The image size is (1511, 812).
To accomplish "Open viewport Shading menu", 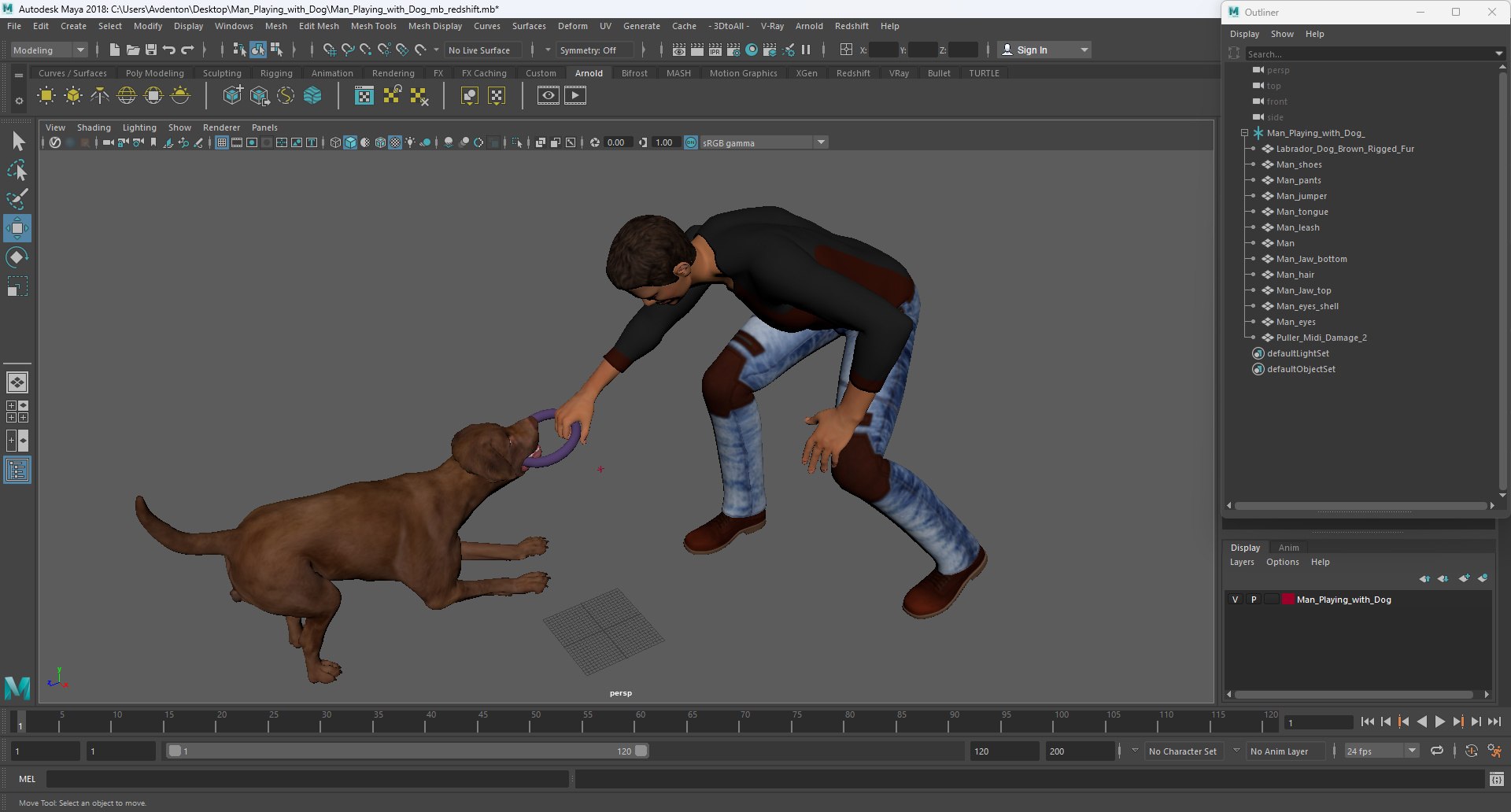I will [x=94, y=127].
